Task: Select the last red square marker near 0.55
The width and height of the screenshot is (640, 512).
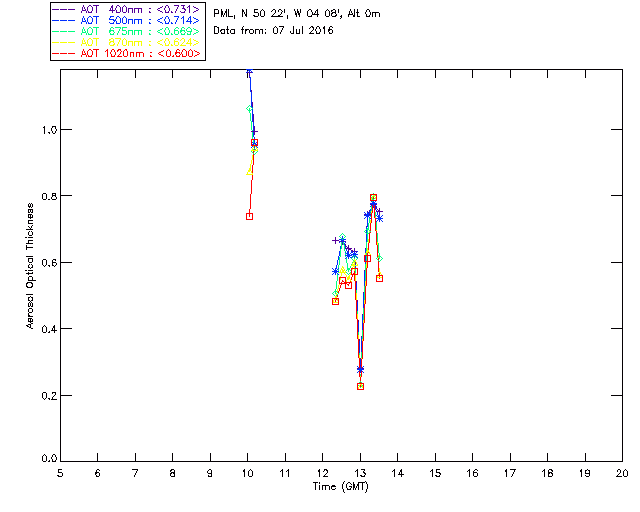Action: tap(380, 278)
